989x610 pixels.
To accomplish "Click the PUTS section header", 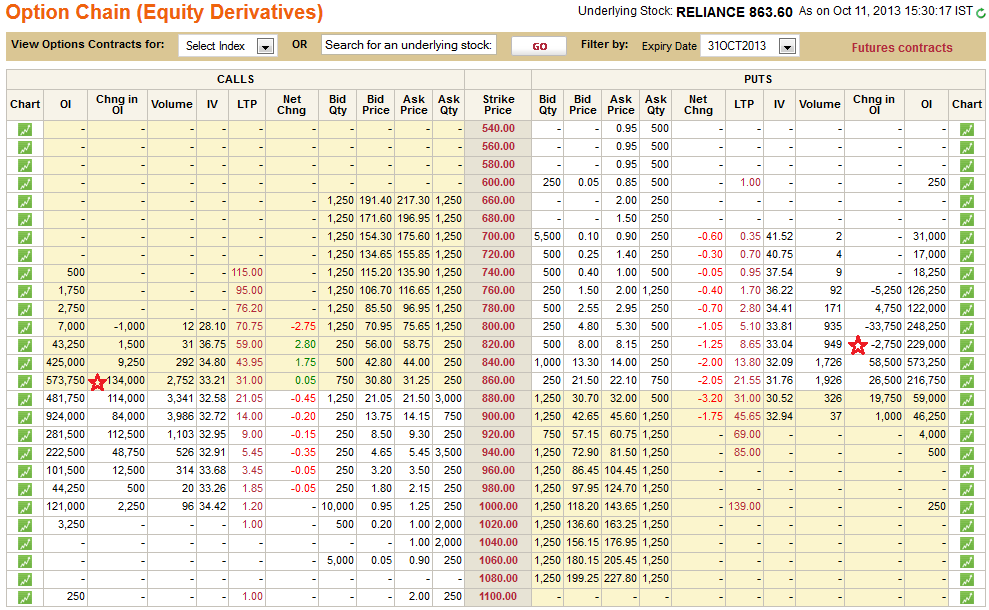I will point(758,79).
